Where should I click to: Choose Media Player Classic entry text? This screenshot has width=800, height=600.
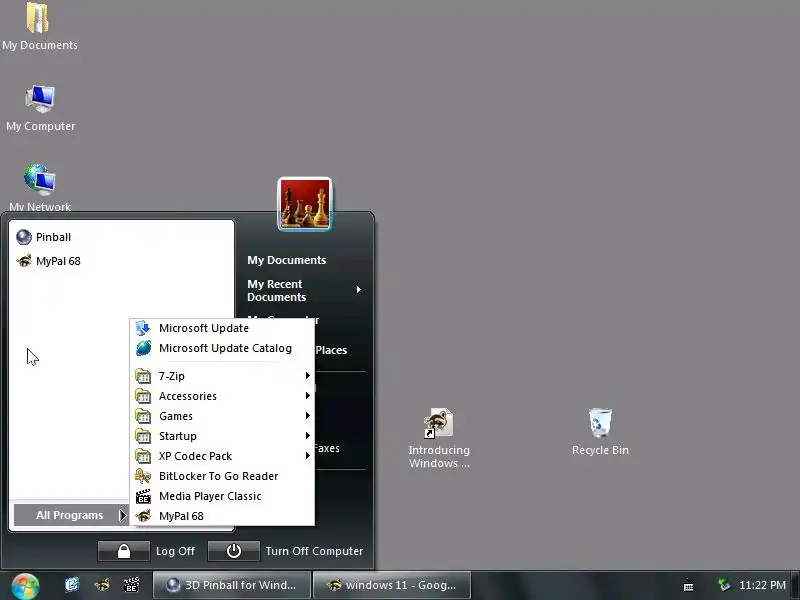pos(210,496)
